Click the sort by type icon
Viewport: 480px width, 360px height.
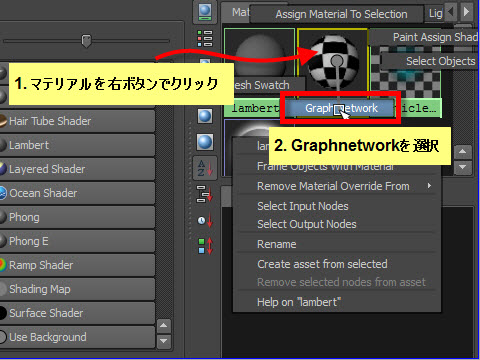[x=205, y=194]
